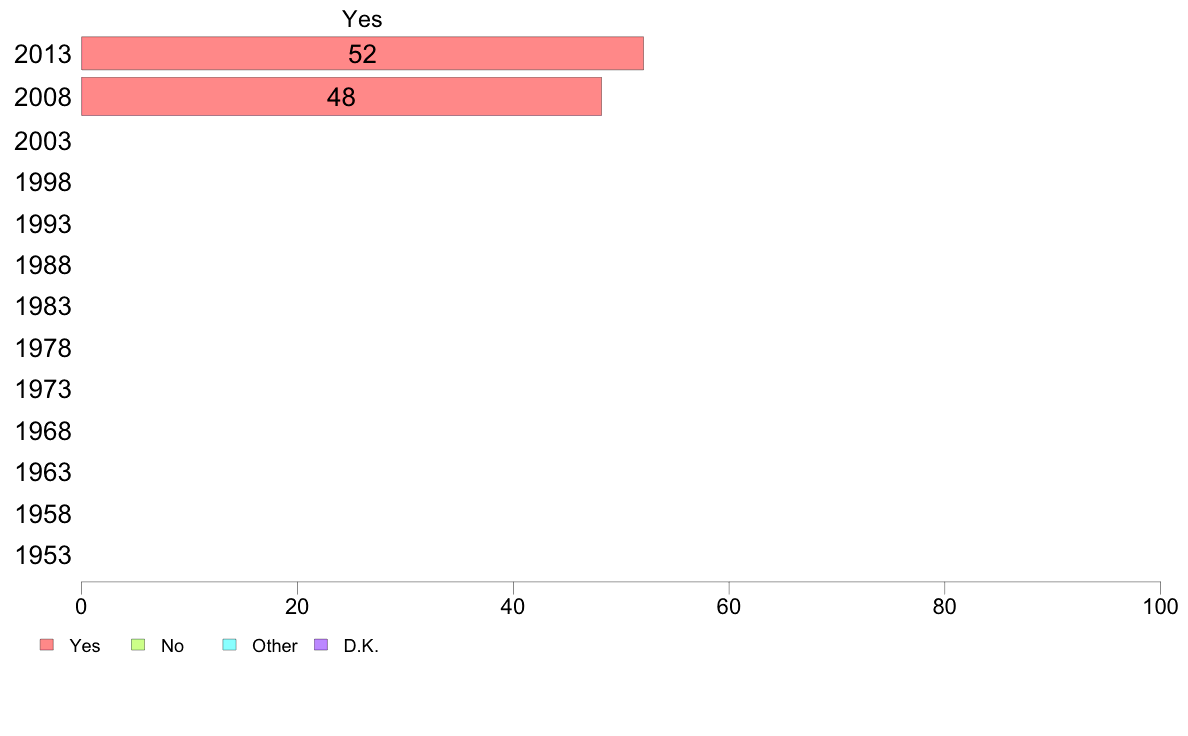Select the 1953 year label
This screenshot has width=1188, height=736.
(x=42, y=556)
